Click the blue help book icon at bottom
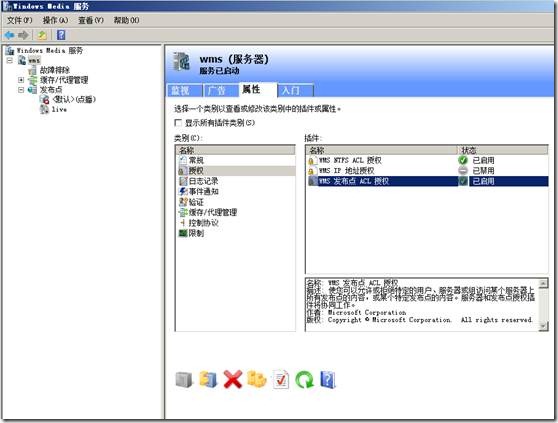This screenshot has width=558, height=423. point(328,380)
